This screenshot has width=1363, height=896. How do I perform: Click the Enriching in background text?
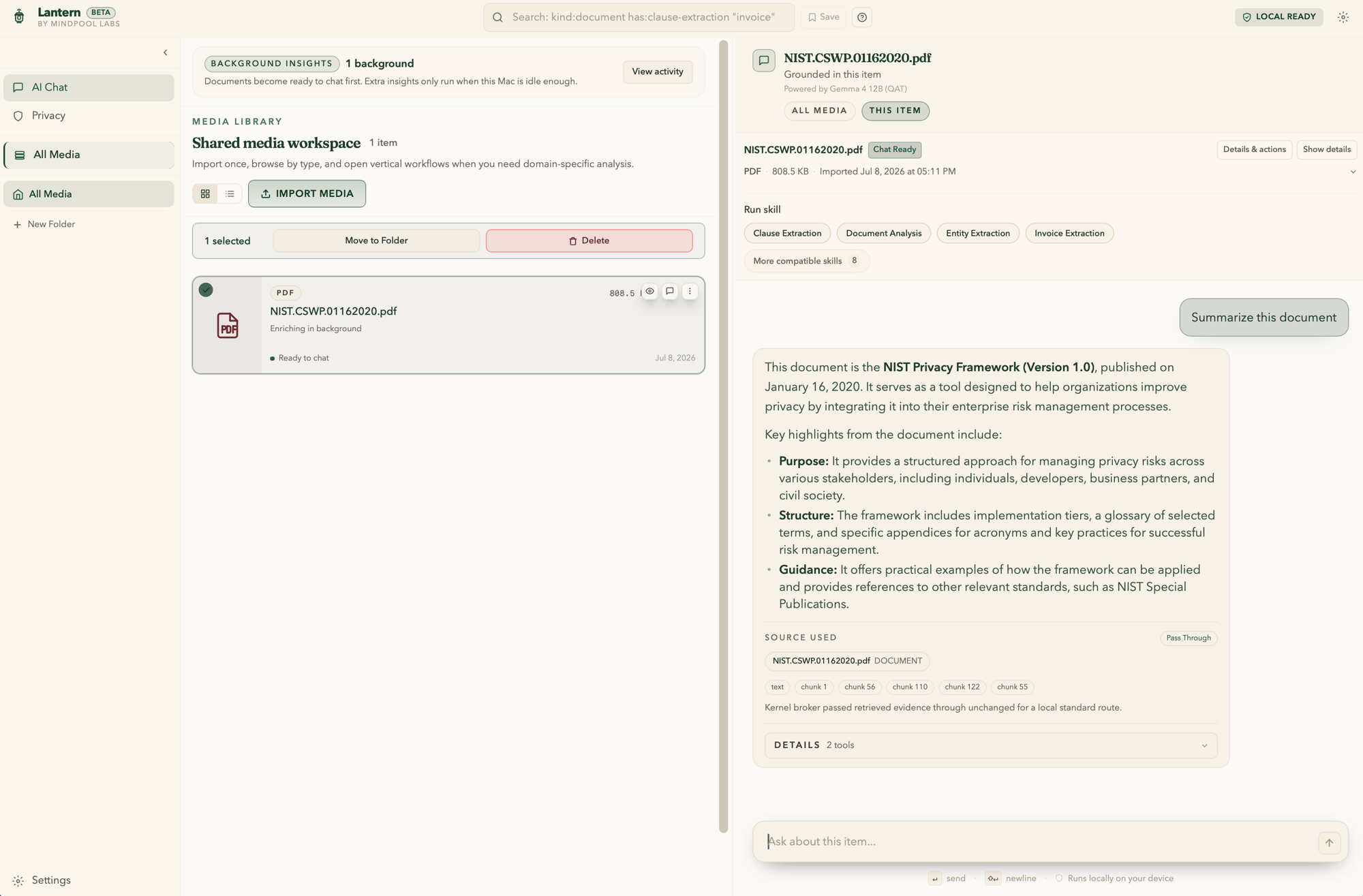316,329
